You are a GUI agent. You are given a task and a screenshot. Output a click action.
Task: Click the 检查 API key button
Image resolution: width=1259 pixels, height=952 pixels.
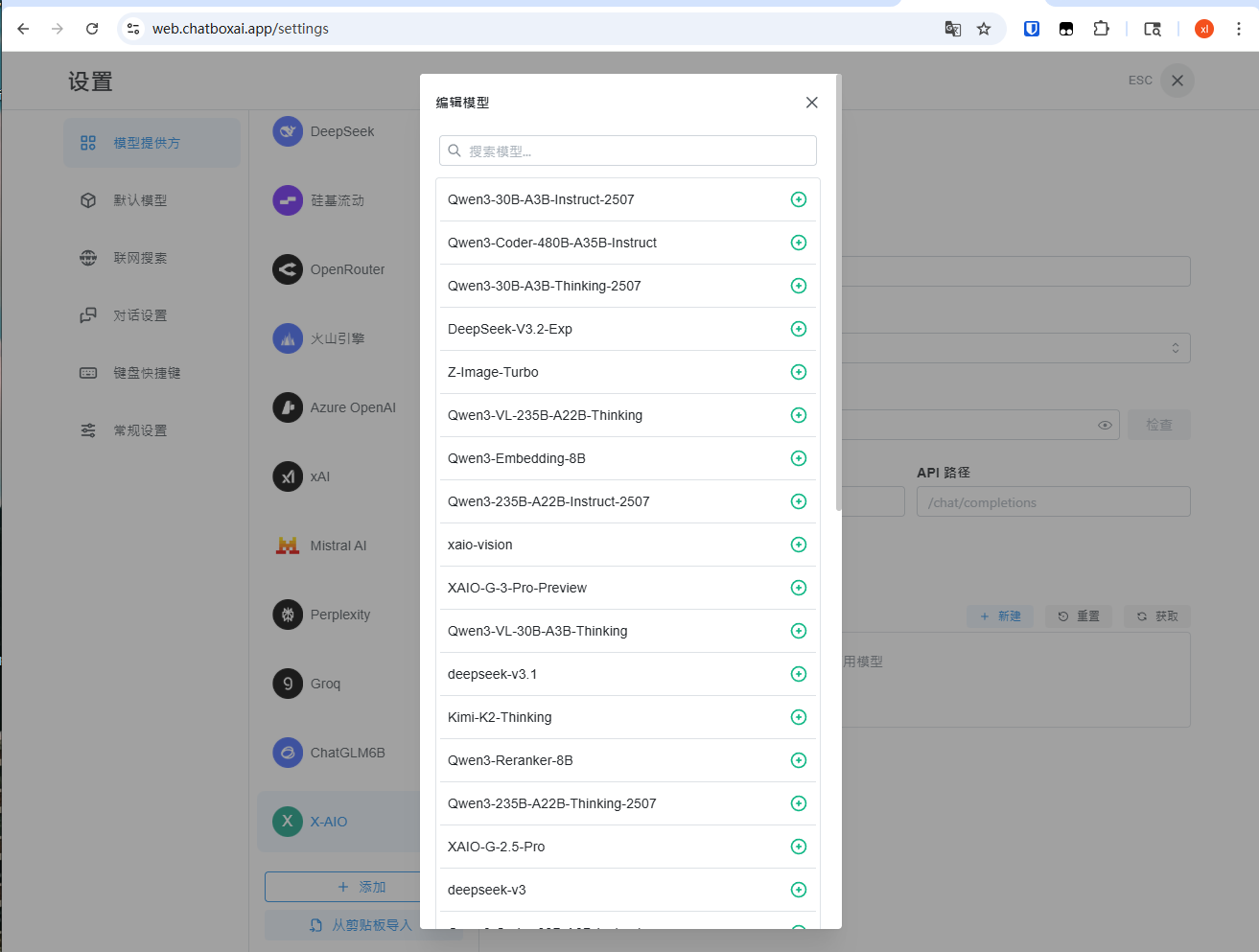(x=1158, y=425)
